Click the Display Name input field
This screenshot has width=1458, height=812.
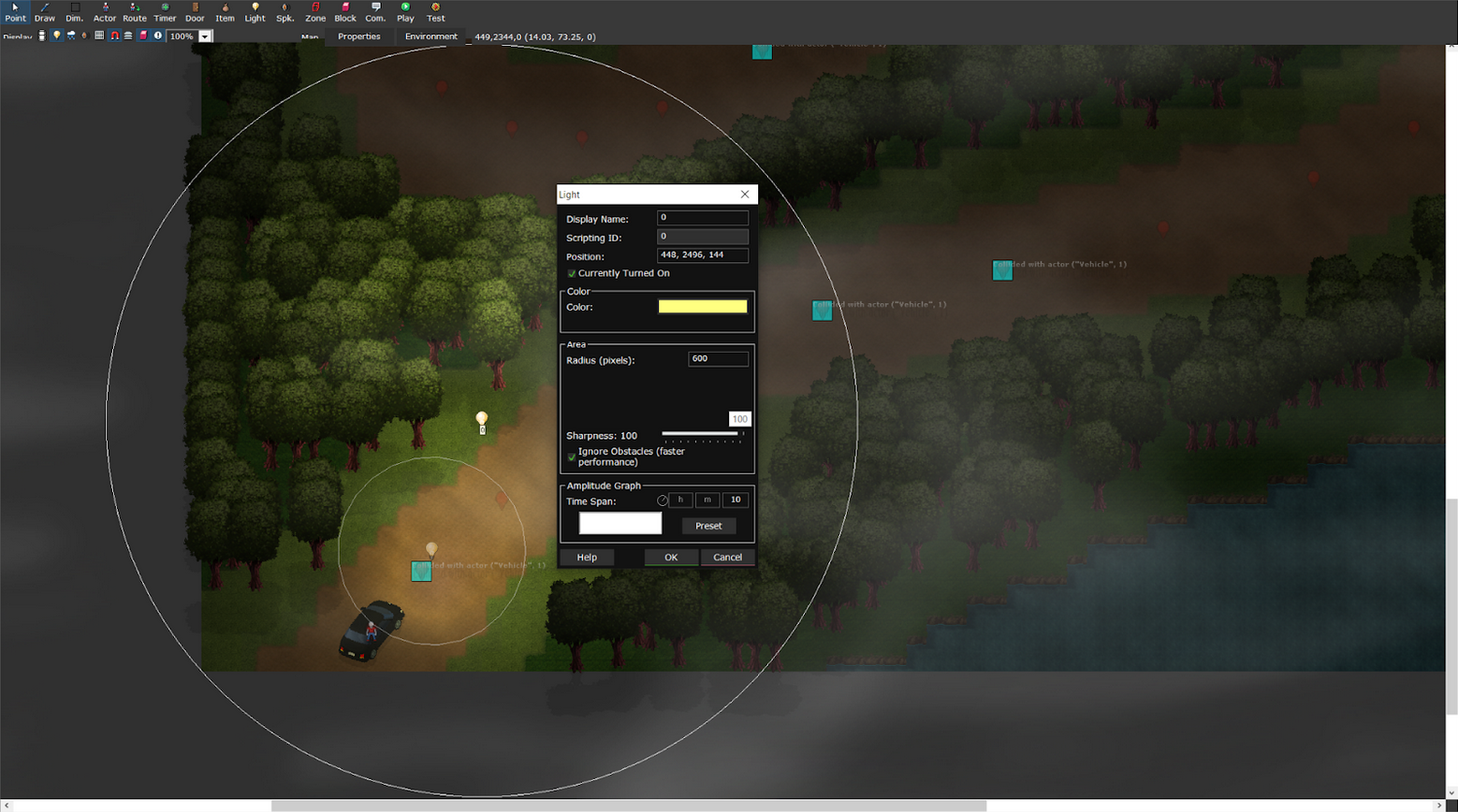(x=703, y=218)
